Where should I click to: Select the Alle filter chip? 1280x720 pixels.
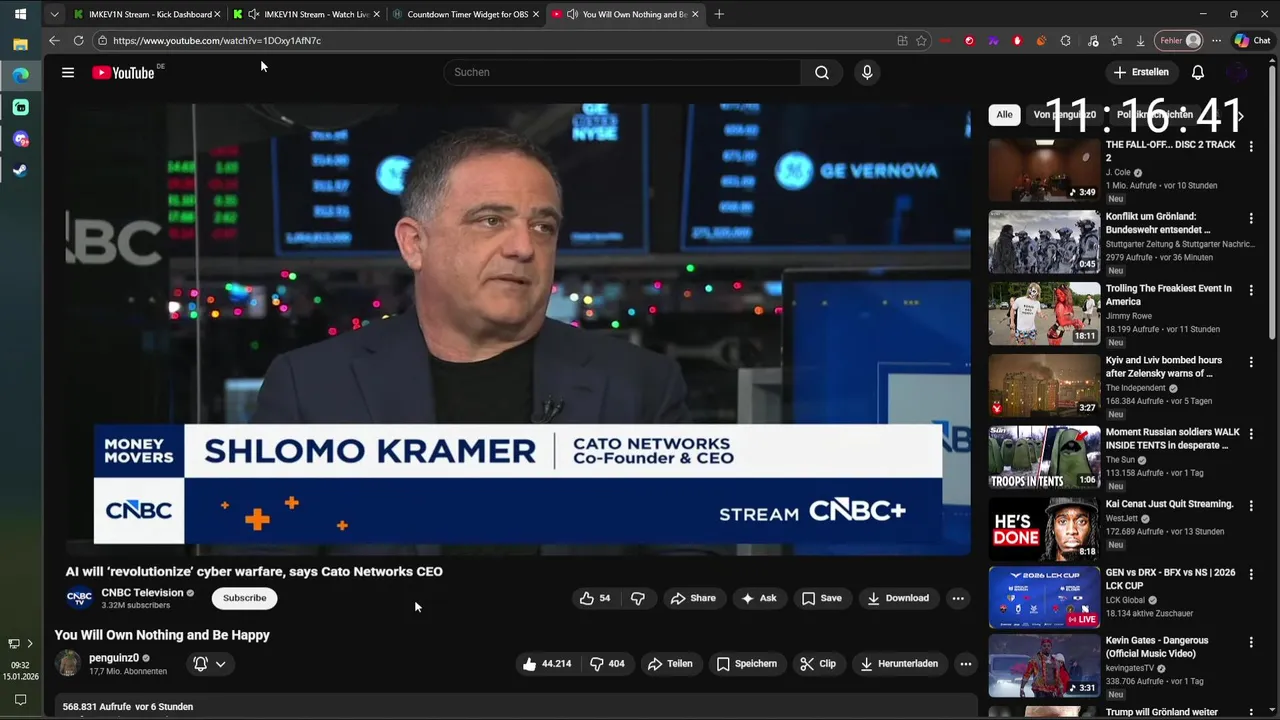coord(1004,115)
